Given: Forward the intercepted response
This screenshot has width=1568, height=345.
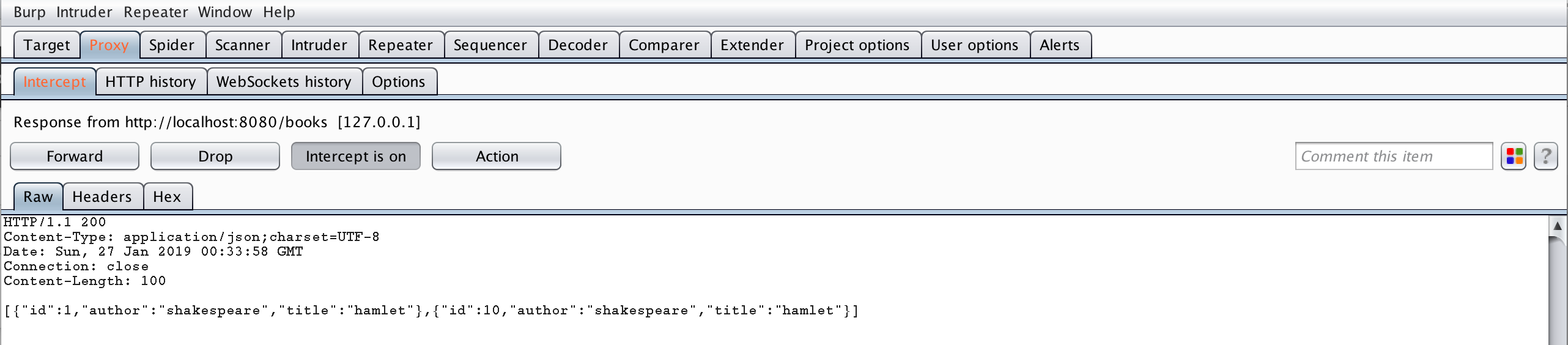Looking at the screenshot, I should 75,157.
